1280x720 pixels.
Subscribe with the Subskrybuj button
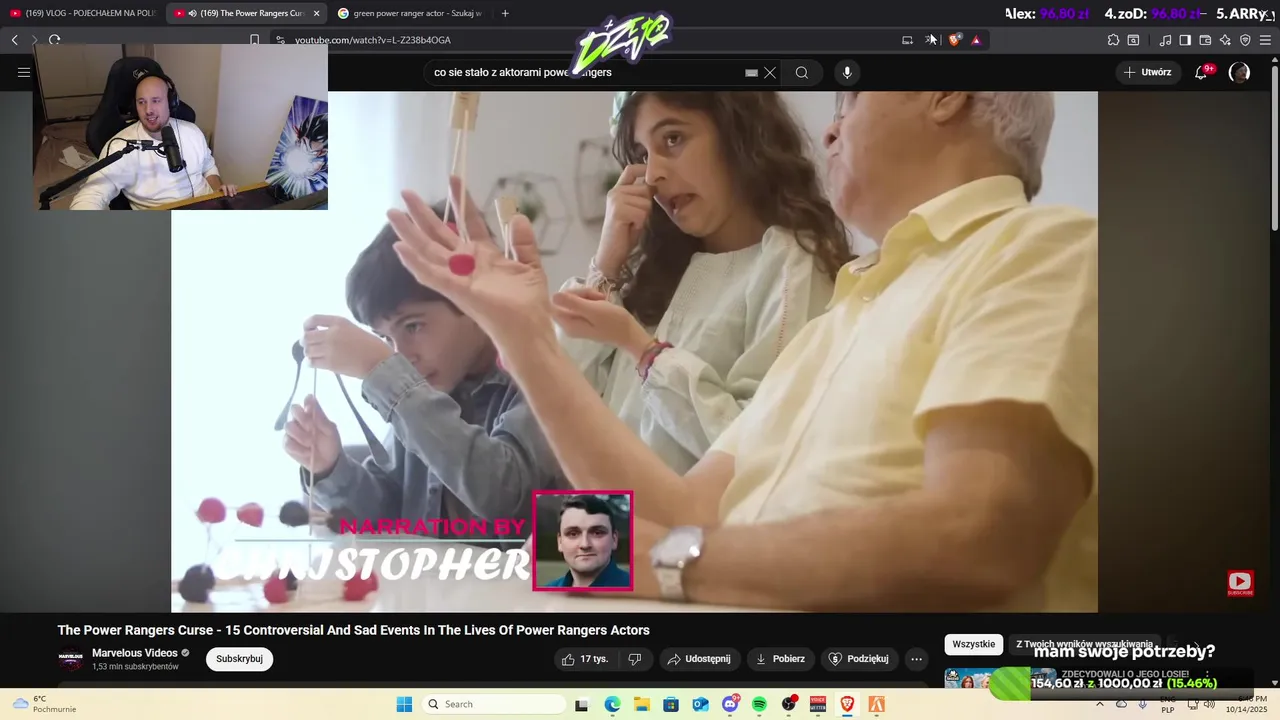point(239,659)
